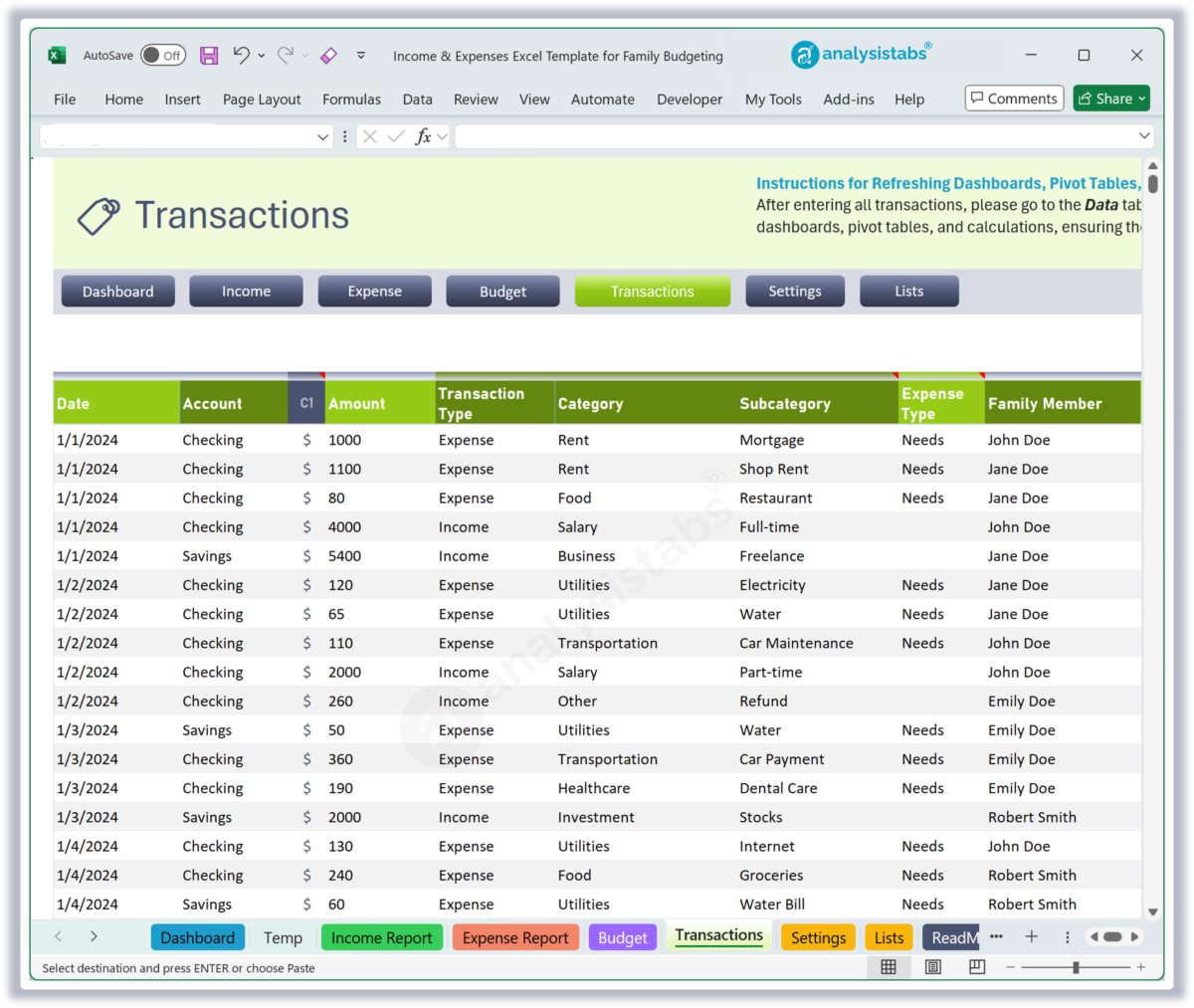Image resolution: width=1194 pixels, height=1008 pixels.
Task: Select the Insert Function (fx) icon
Action: 422,135
